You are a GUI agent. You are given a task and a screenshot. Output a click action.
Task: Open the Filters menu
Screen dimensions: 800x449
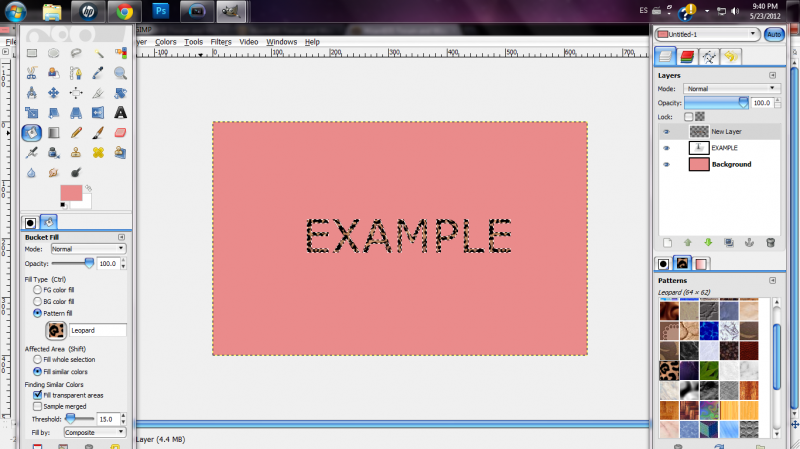point(221,42)
